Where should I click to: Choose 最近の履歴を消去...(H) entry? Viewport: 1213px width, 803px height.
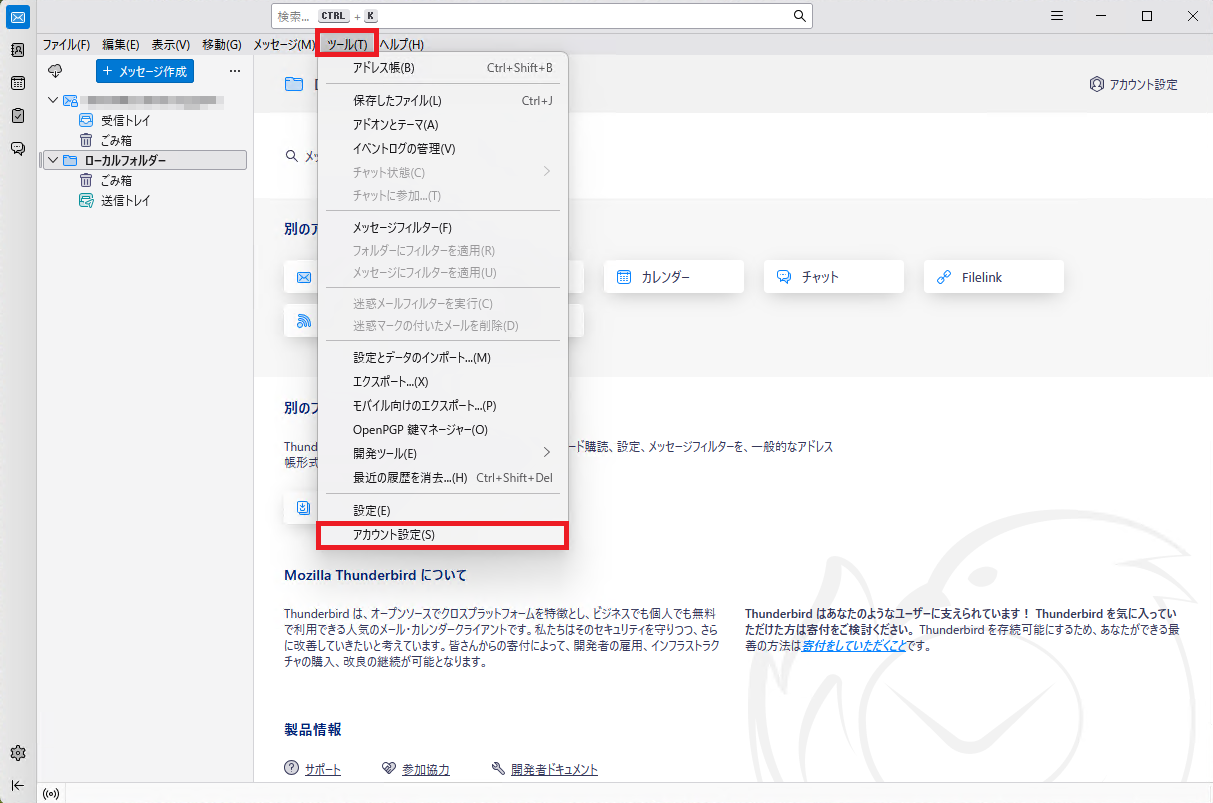point(443,478)
